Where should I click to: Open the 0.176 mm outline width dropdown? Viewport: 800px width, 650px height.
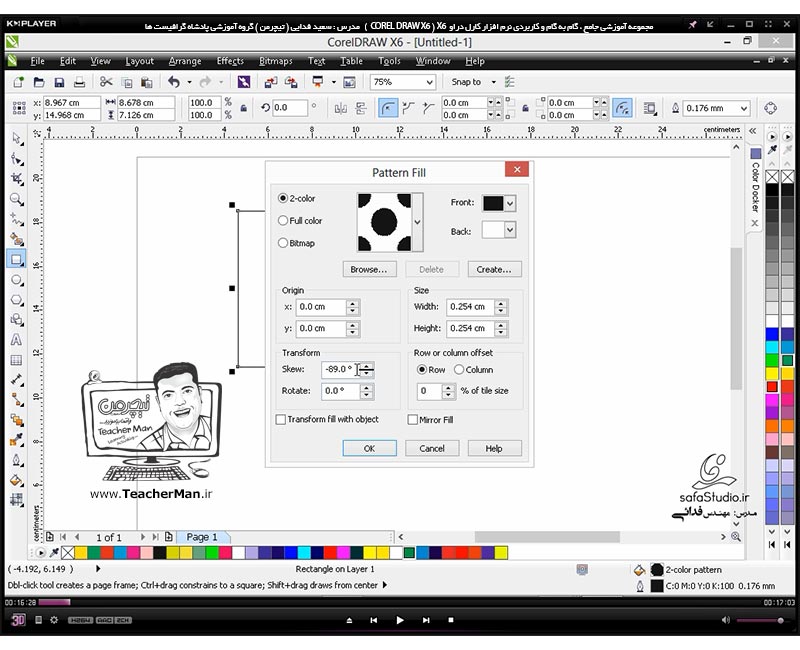744,108
